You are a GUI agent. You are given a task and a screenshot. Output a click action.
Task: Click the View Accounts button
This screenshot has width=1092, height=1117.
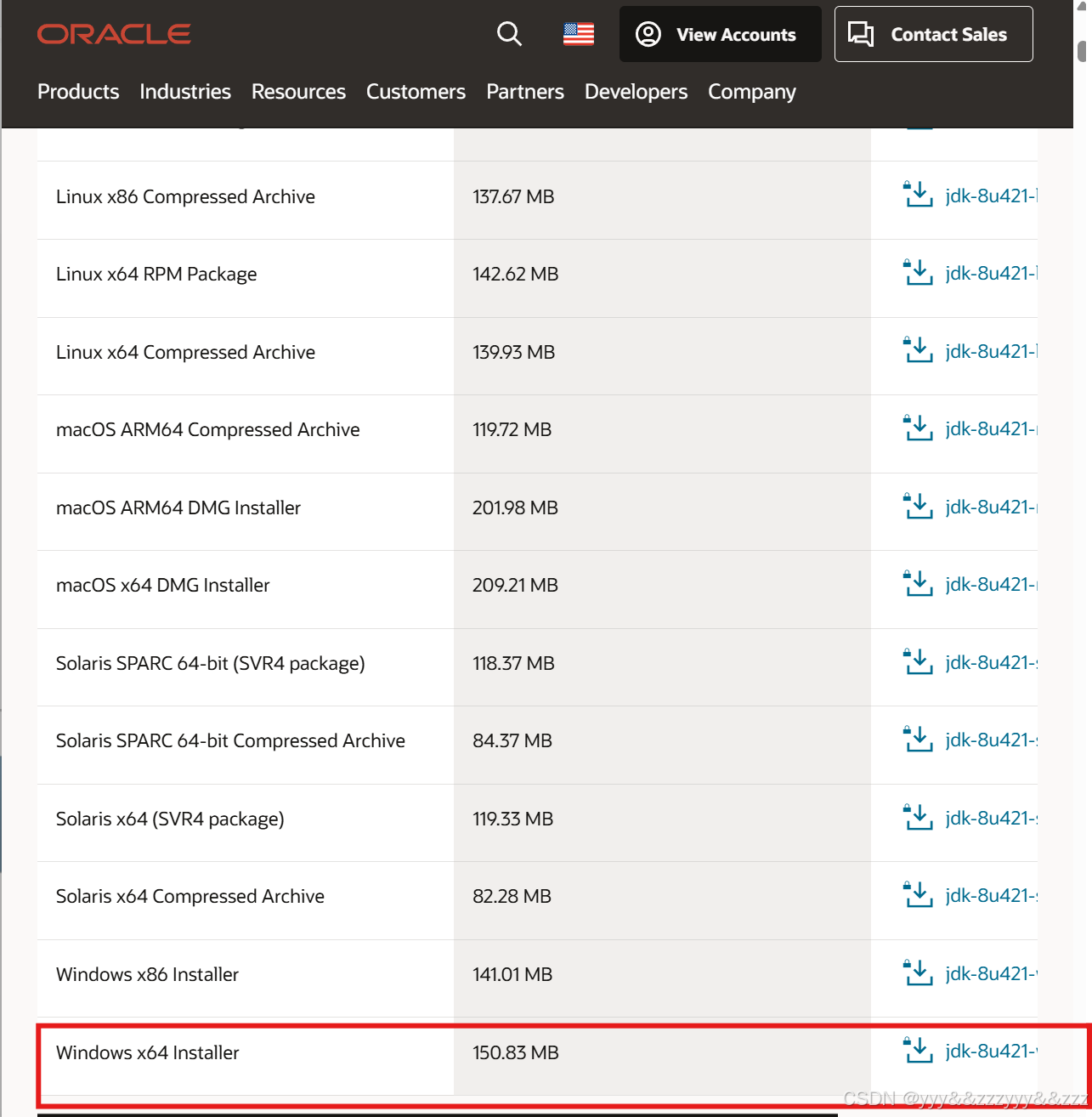720,34
